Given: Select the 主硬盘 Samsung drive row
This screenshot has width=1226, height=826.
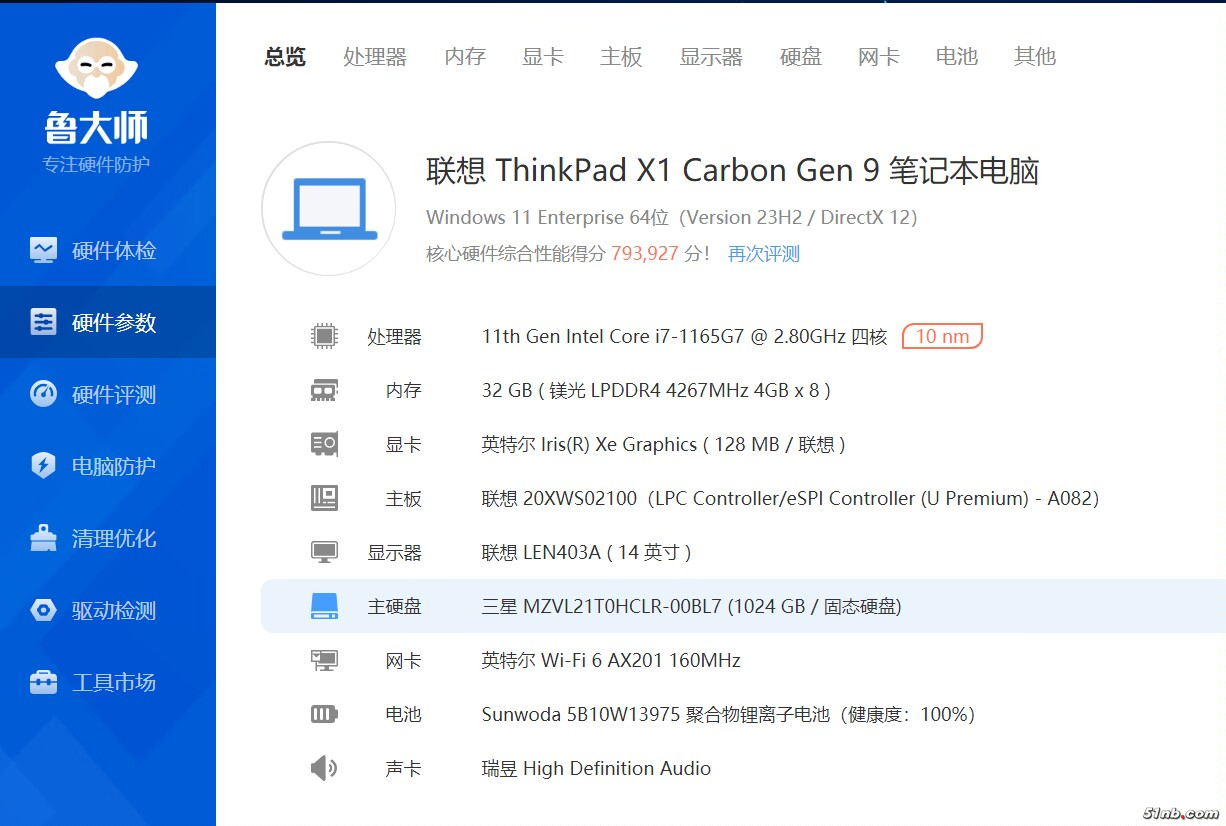Looking at the screenshot, I should pos(690,606).
